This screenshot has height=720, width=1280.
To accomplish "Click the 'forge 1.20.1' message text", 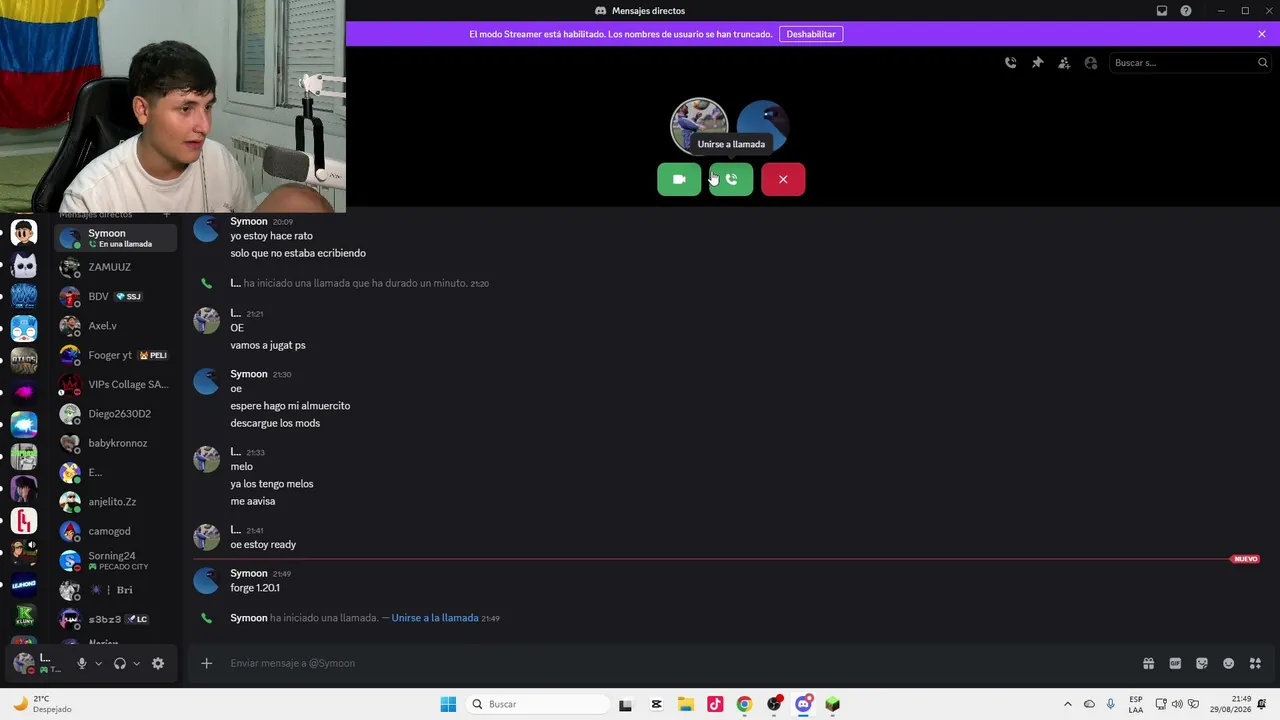I will [x=255, y=588].
